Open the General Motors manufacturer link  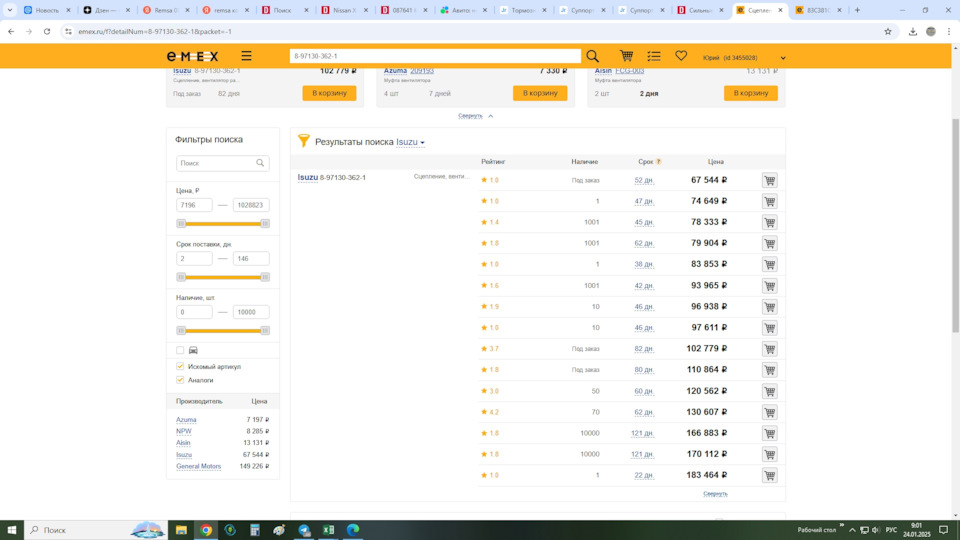click(x=198, y=467)
